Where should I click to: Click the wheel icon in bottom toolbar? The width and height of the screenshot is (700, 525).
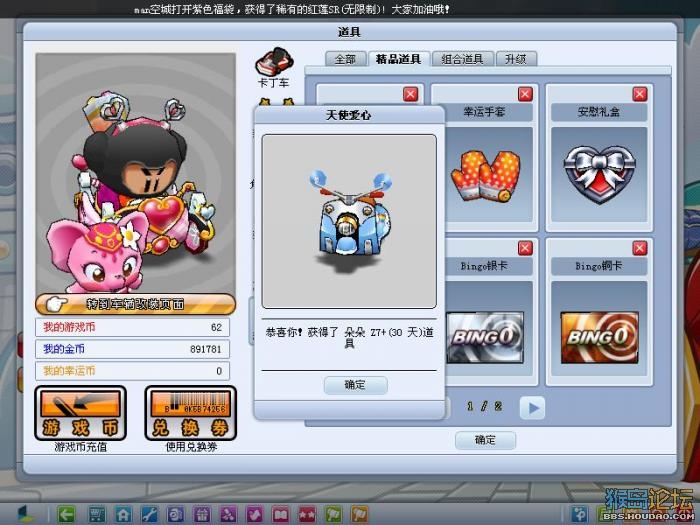click(175, 514)
